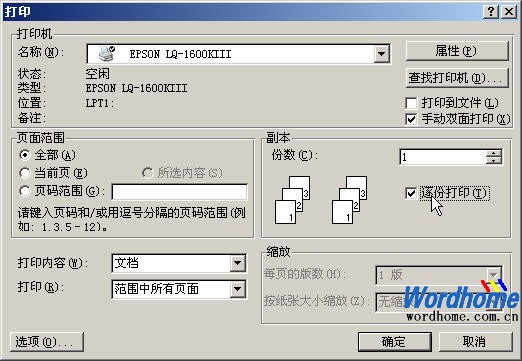The image size is (522, 361).
Task: Uncheck 手动双面打印 checkbox
Action: tap(411, 119)
